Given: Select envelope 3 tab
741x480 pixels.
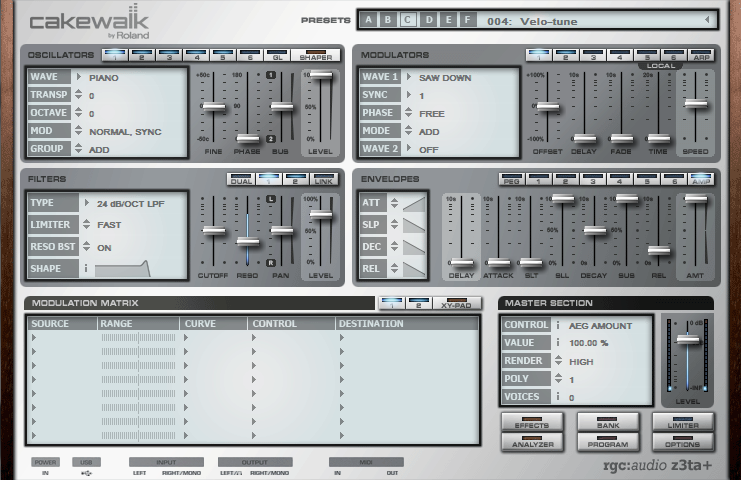Looking at the screenshot, I should [x=593, y=180].
